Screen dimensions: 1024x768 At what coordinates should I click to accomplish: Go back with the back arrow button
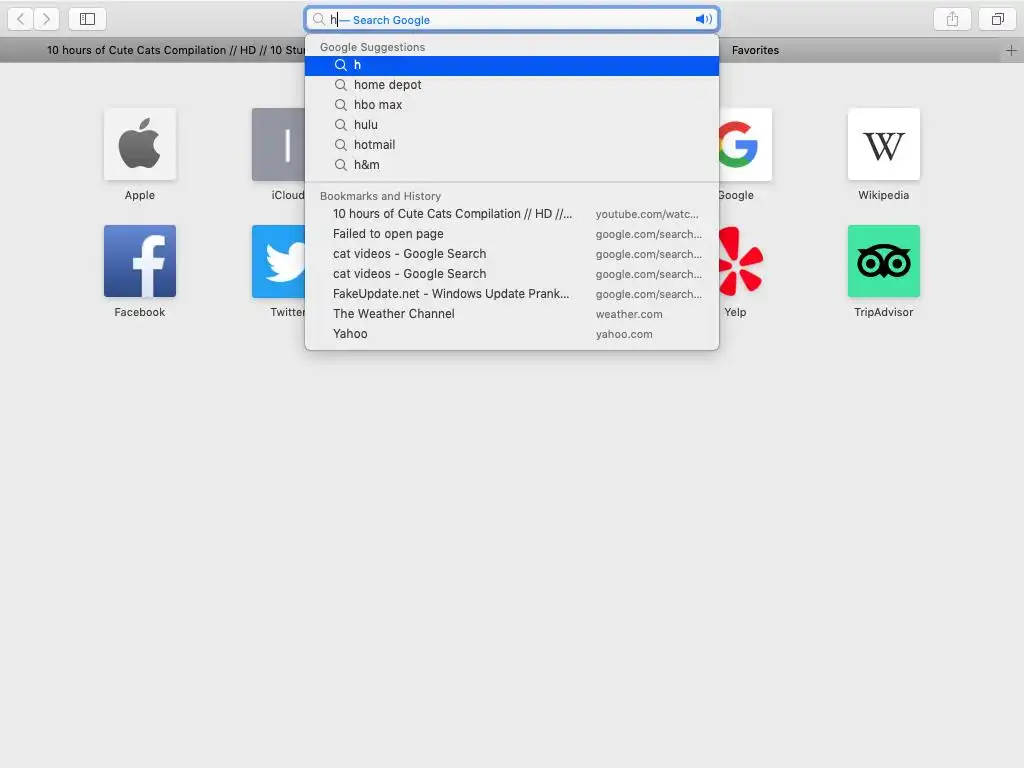[x=21, y=19]
